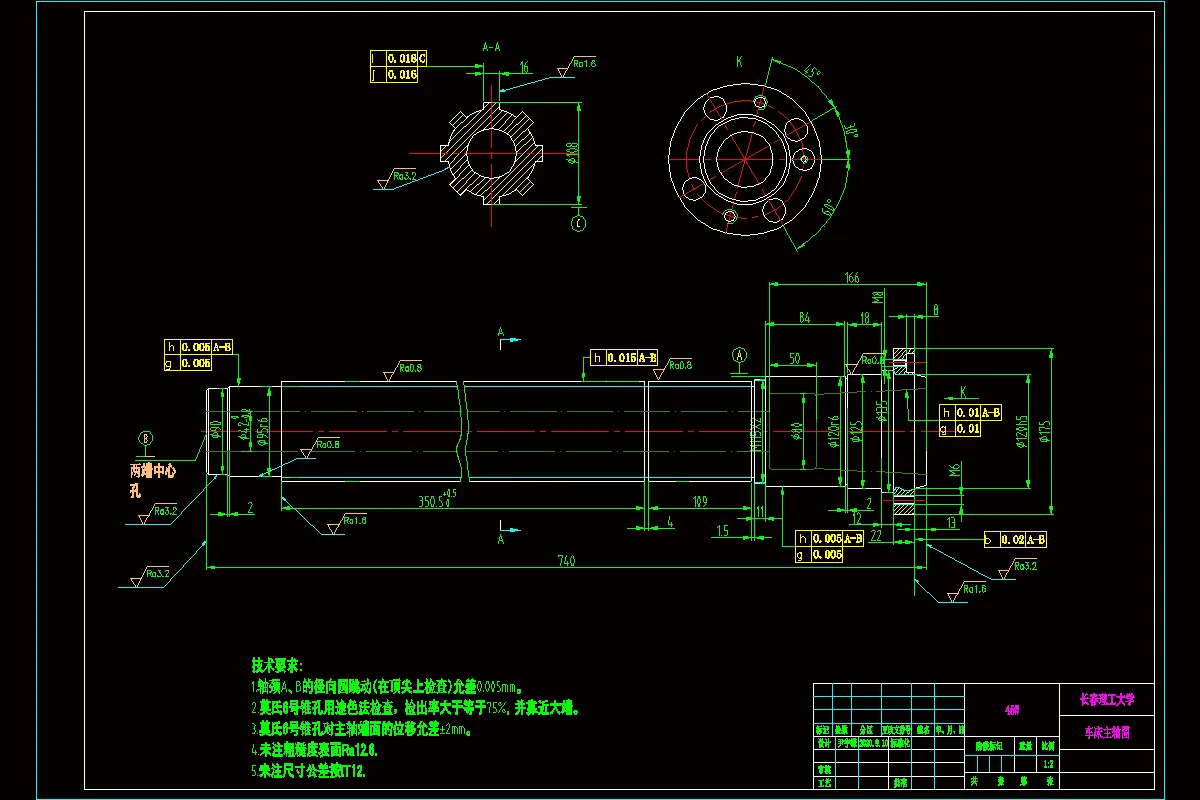Select the M8 thread callout
The height and width of the screenshot is (800, 1200).
877,297
